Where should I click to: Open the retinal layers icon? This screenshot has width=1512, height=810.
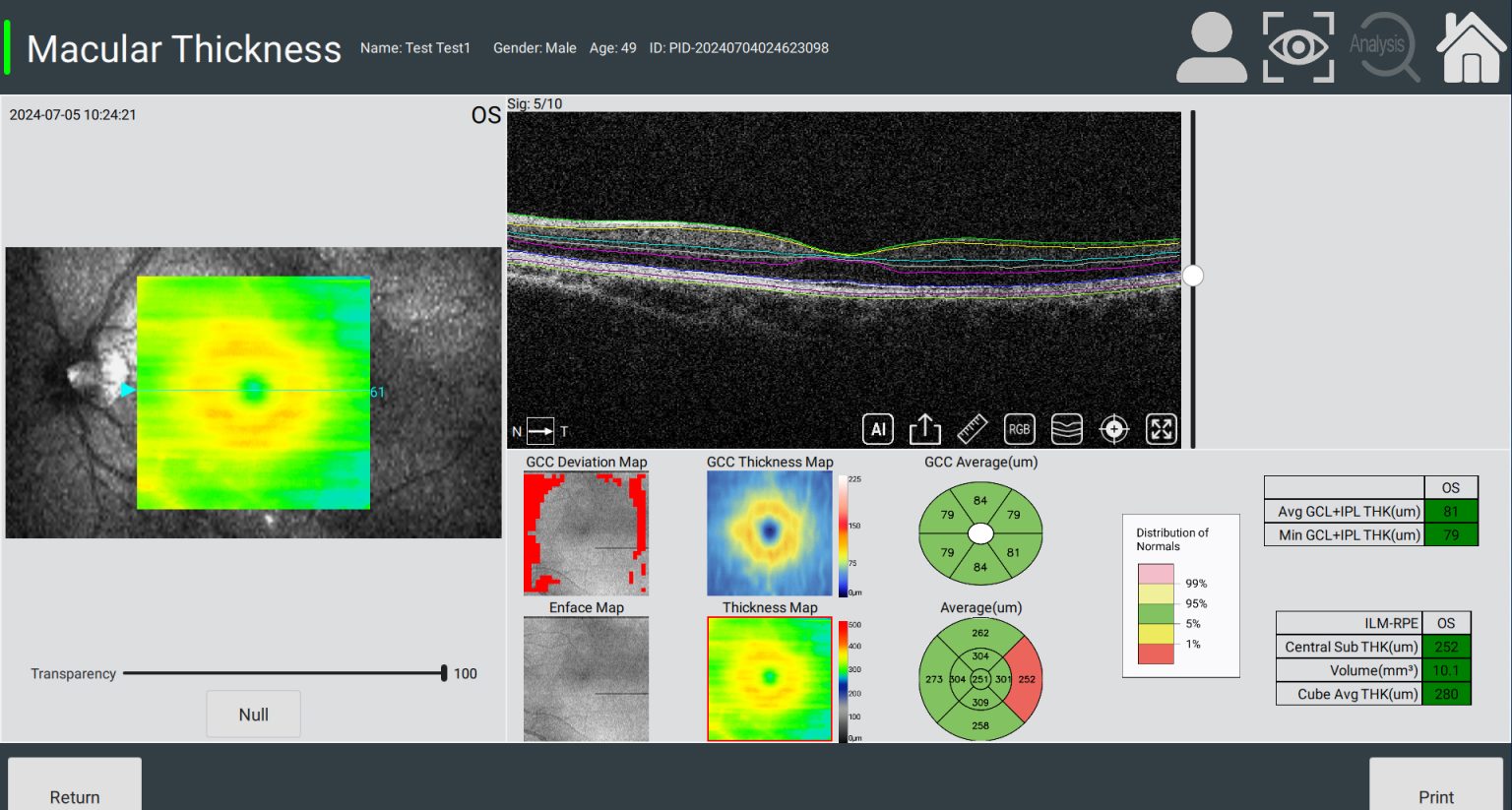(x=1066, y=429)
